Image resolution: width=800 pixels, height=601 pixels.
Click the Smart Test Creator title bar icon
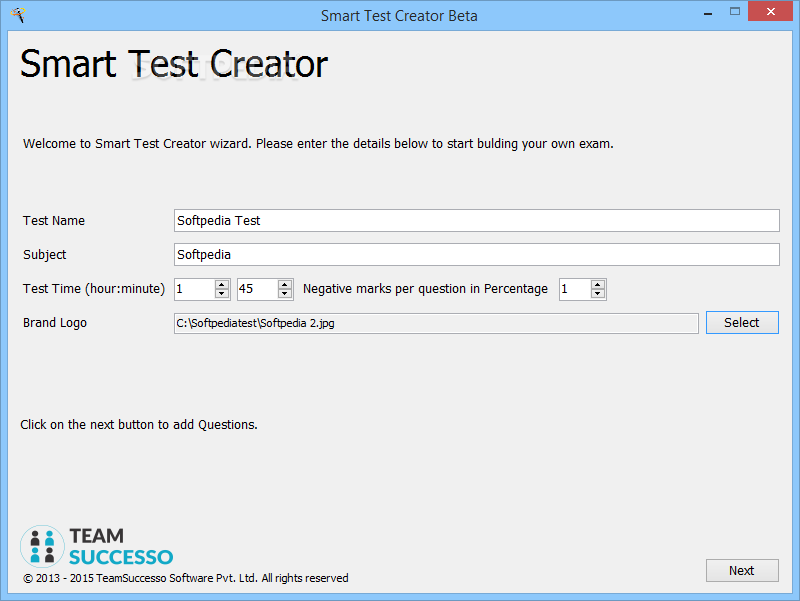click(18, 15)
